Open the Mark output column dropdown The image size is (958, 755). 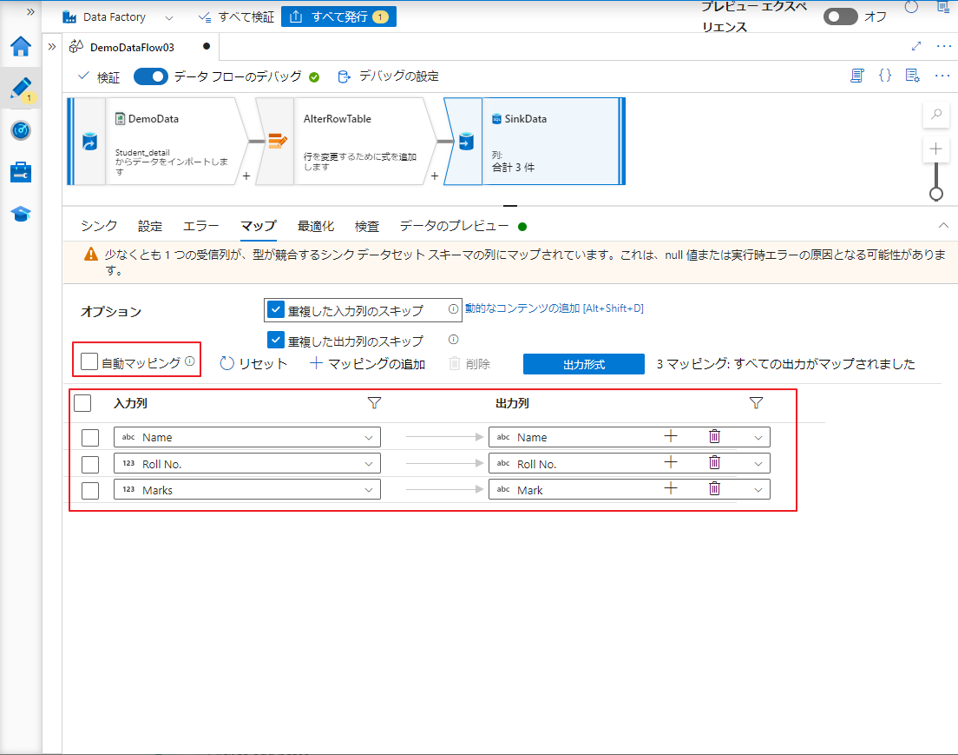pos(758,490)
